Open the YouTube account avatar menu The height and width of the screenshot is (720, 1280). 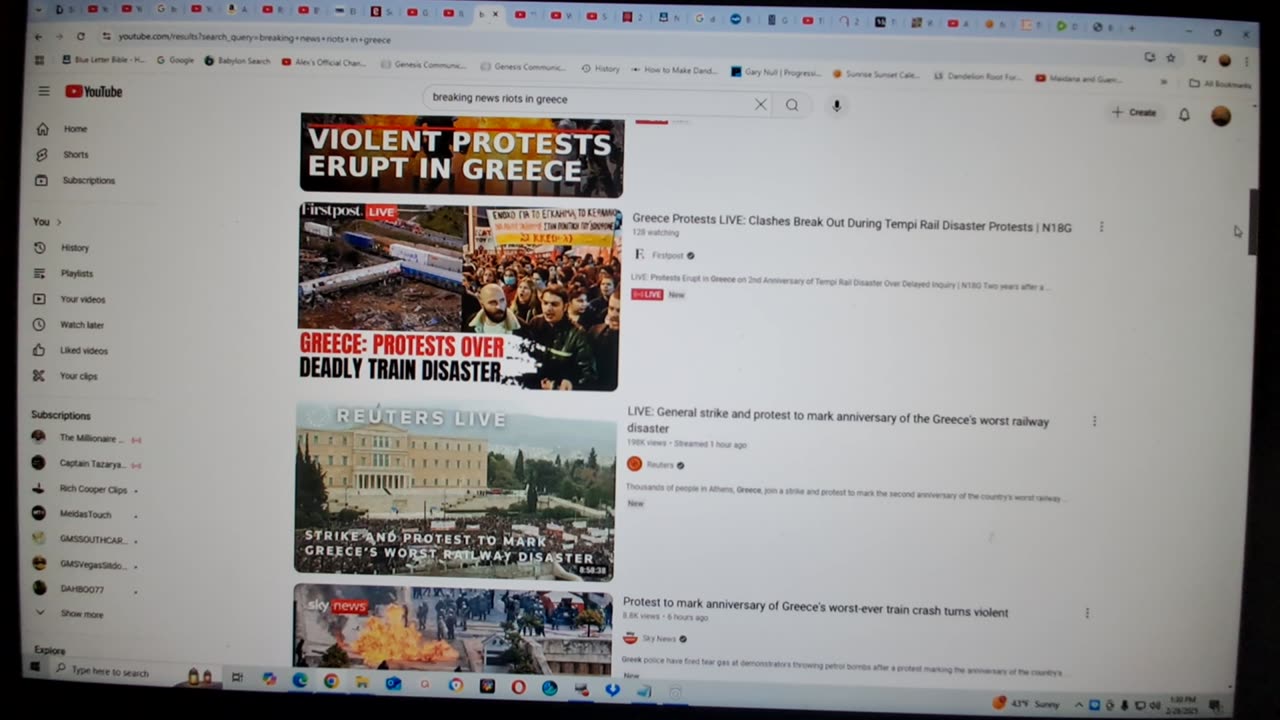click(x=1221, y=116)
